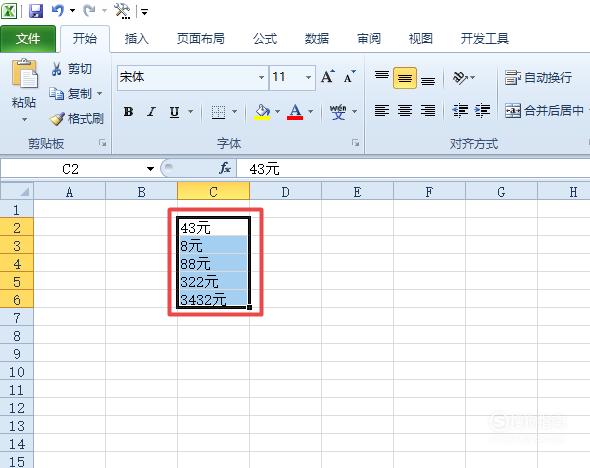Viewport: 590px width, 468px height.
Task: Switch to the 开发工具 Developer tab
Action: (x=485, y=38)
